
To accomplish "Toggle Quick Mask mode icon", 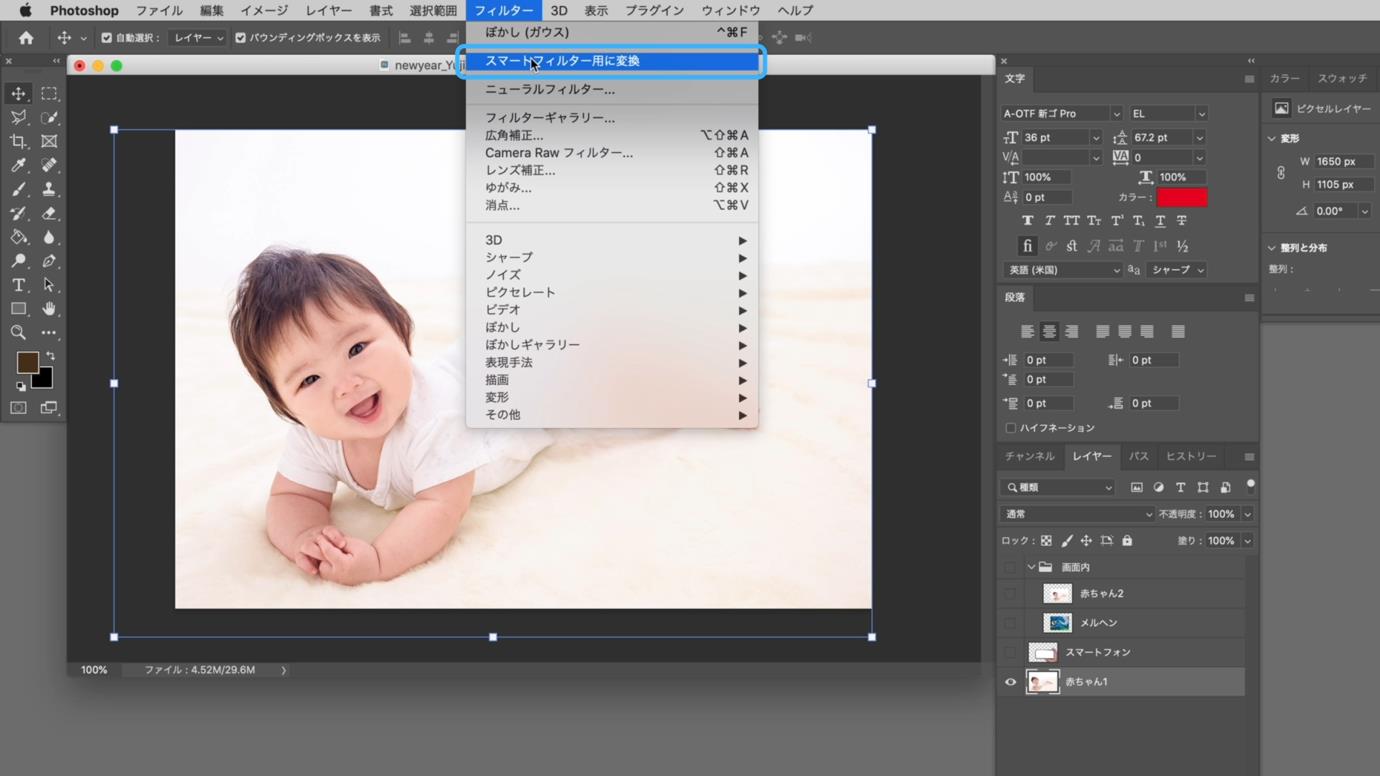I will tap(18, 408).
